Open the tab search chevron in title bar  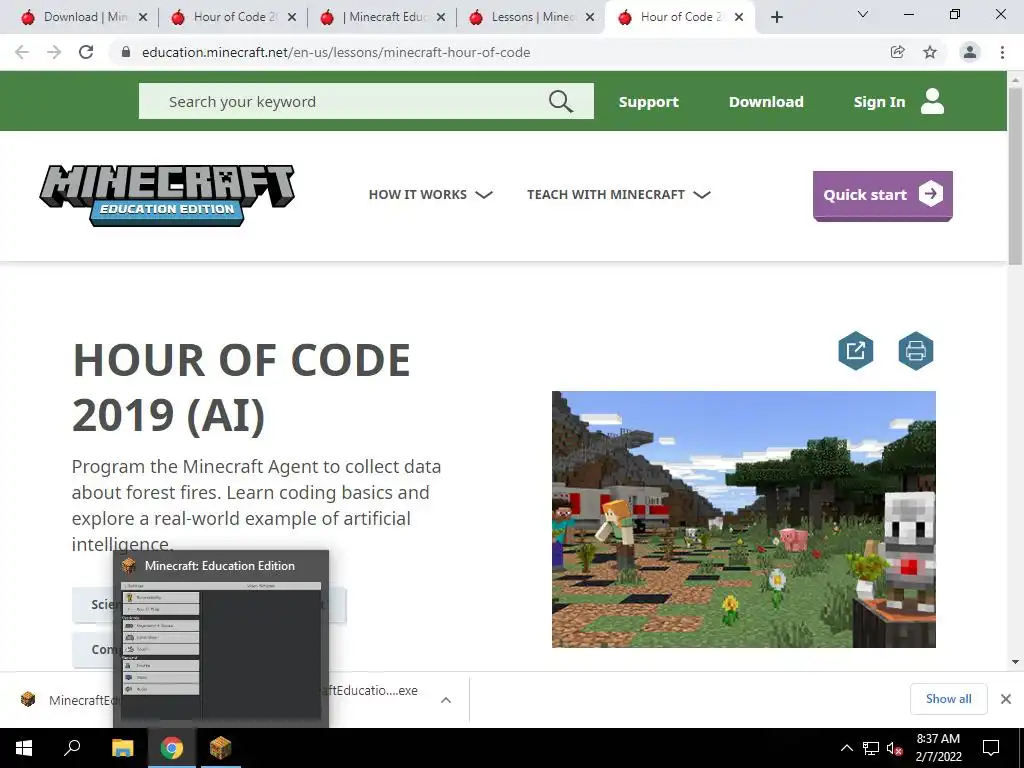(x=863, y=14)
